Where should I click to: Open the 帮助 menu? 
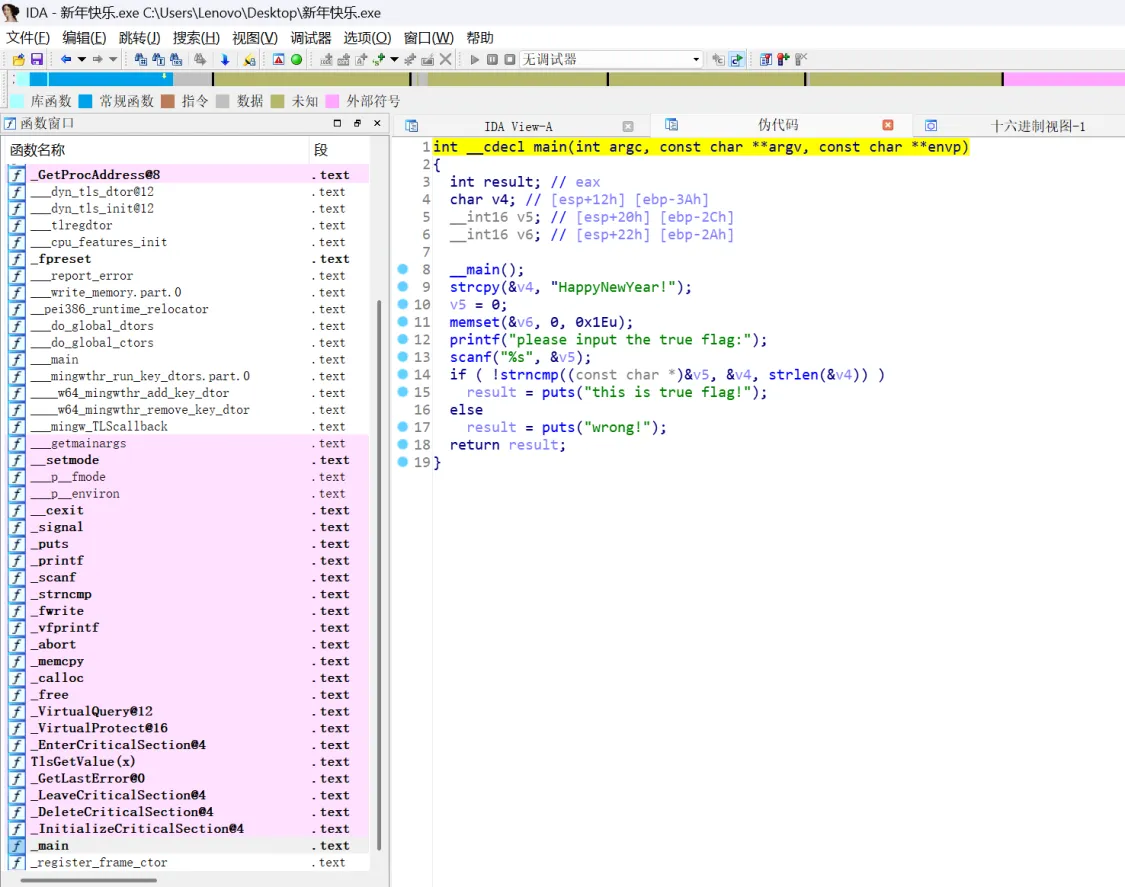(480, 38)
